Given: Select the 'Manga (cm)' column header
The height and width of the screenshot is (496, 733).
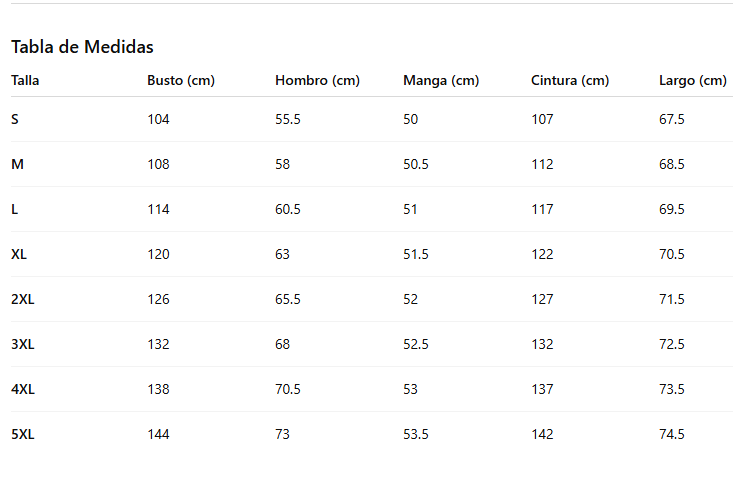Looking at the screenshot, I should pyautogui.click(x=441, y=80).
